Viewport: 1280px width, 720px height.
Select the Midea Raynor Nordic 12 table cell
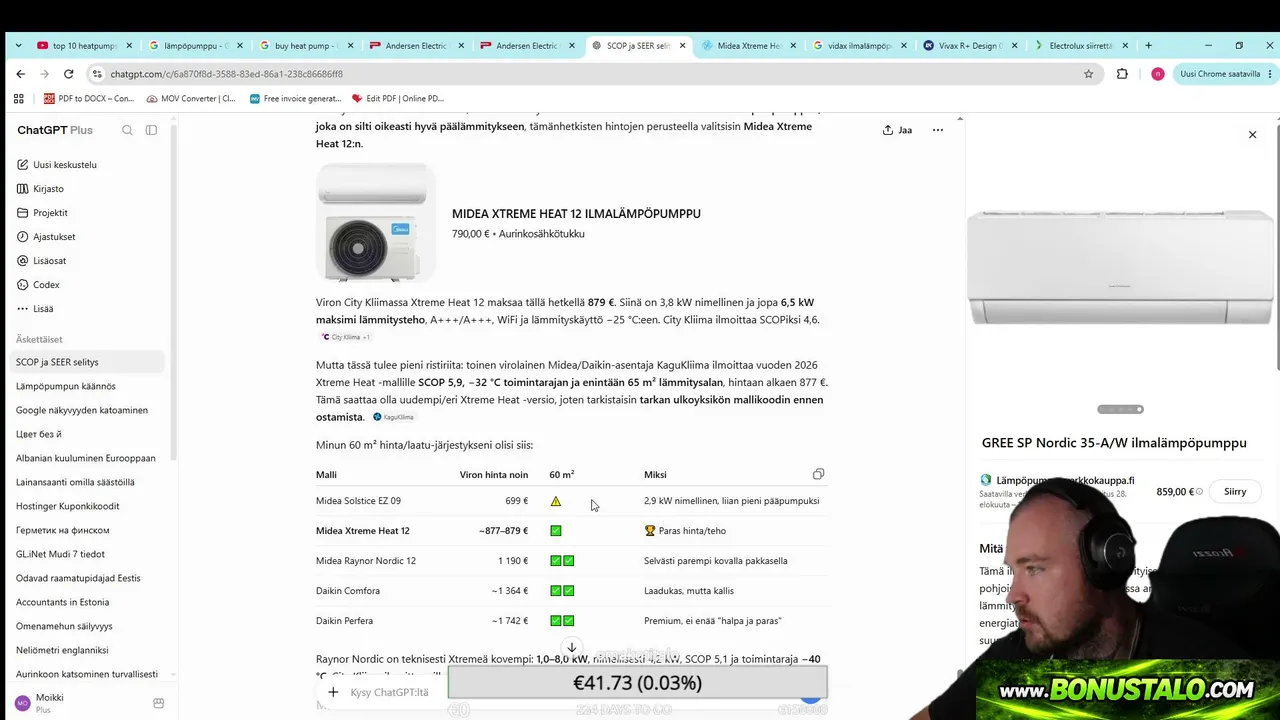coord(366,561)
